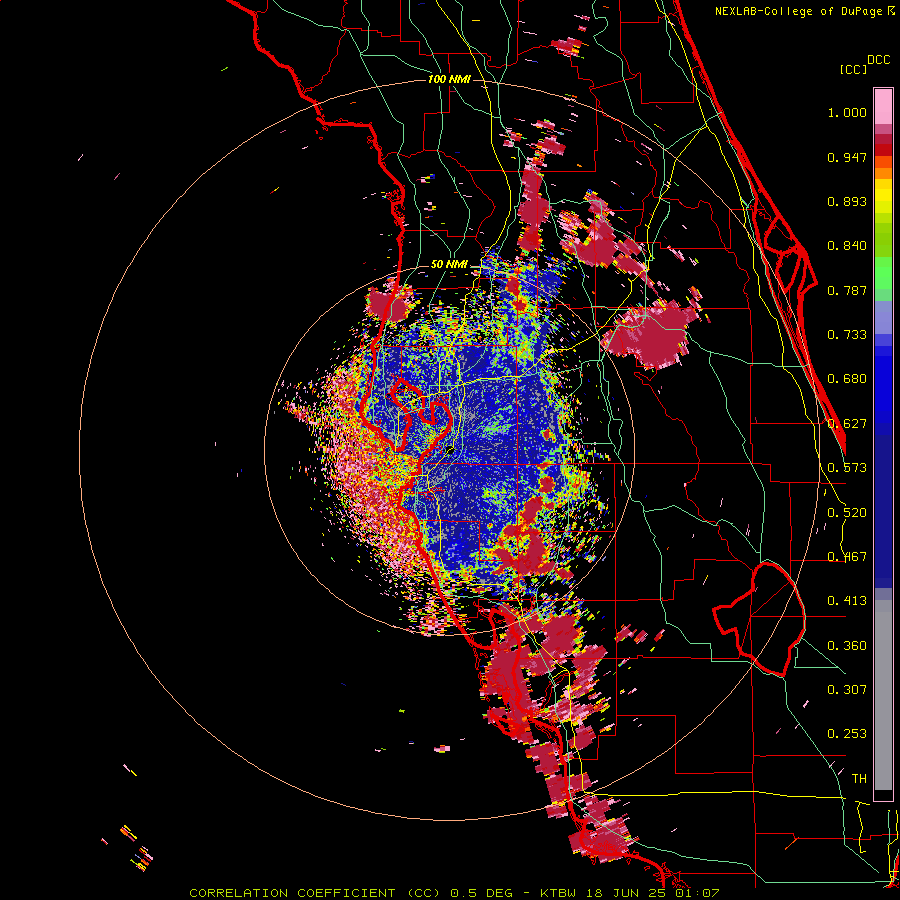
Task: Click the 0.893 scale value
Action: (x=847, y=201)
